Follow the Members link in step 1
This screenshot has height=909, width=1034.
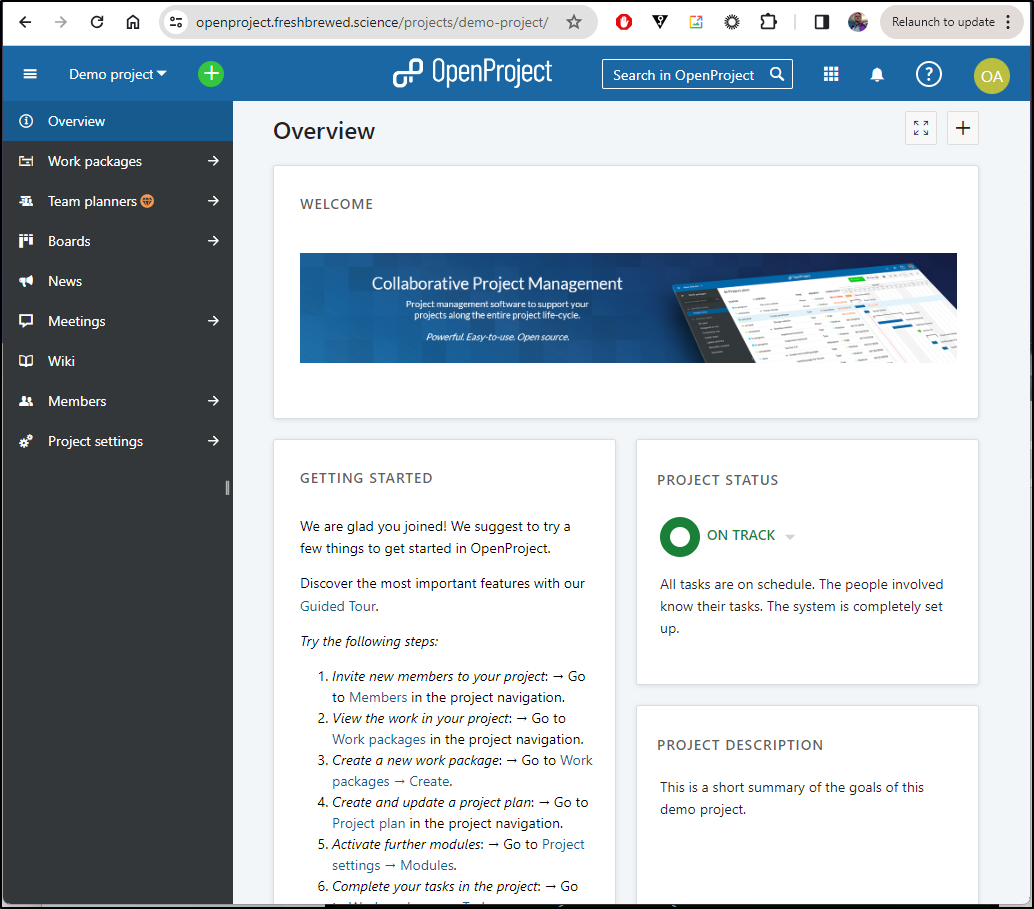378,697
